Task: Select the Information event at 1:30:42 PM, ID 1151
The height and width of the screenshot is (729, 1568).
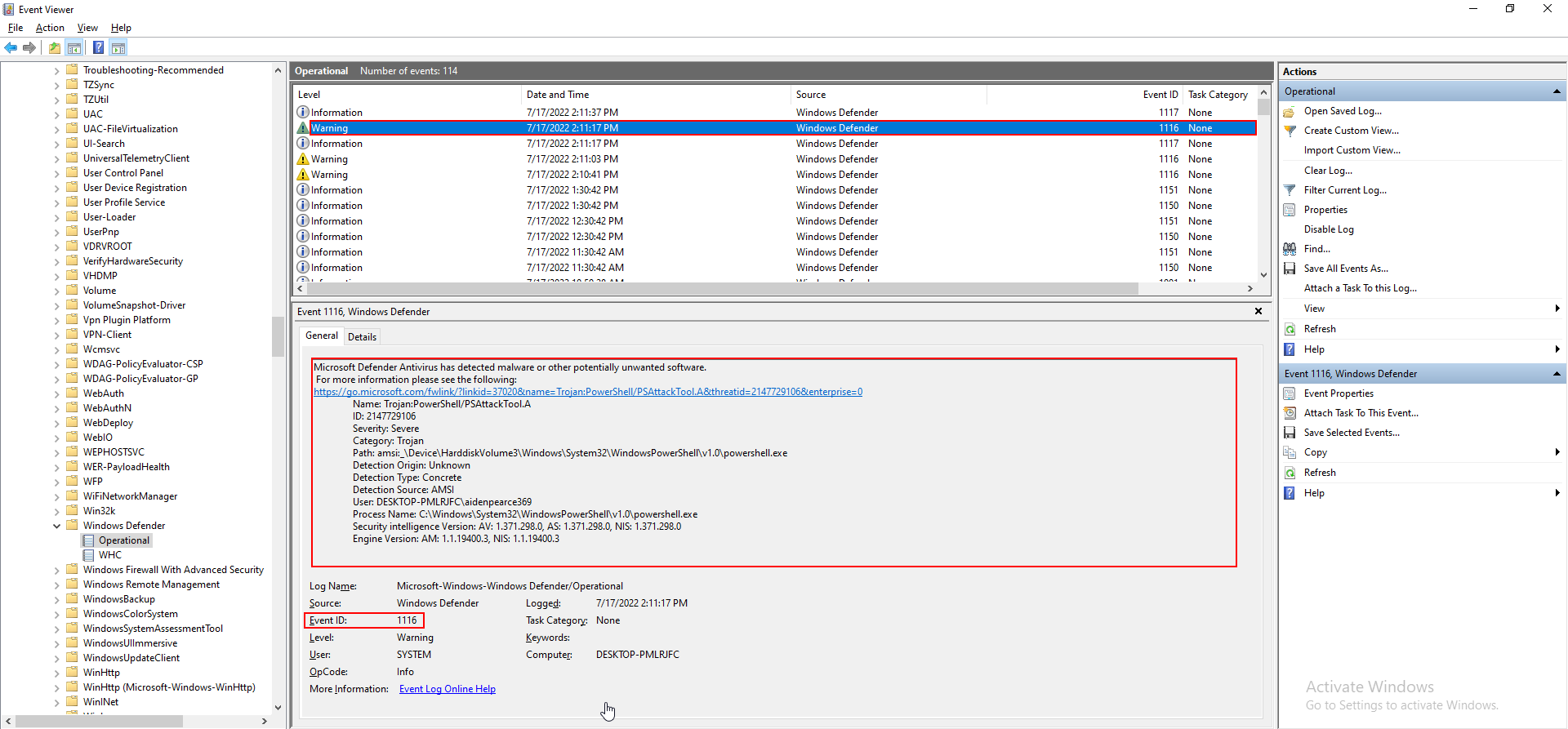Action: [774, 190]
